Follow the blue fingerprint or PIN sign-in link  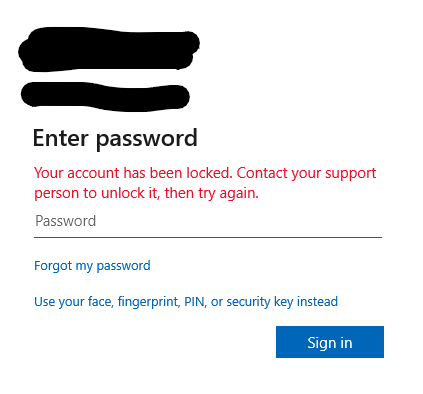pos(186,302)
